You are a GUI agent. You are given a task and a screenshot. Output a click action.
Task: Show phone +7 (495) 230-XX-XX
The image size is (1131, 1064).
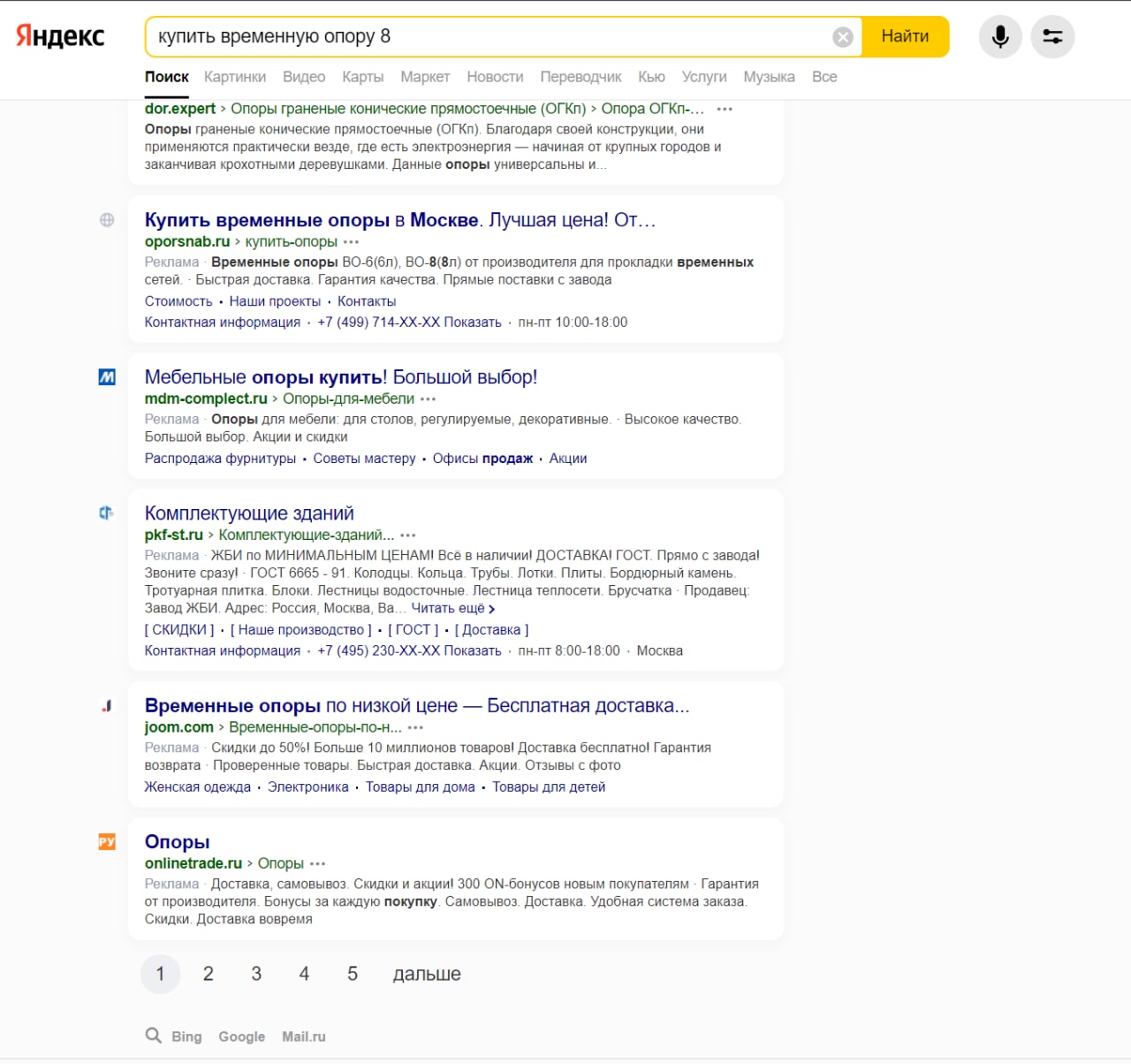coord(409,651)
